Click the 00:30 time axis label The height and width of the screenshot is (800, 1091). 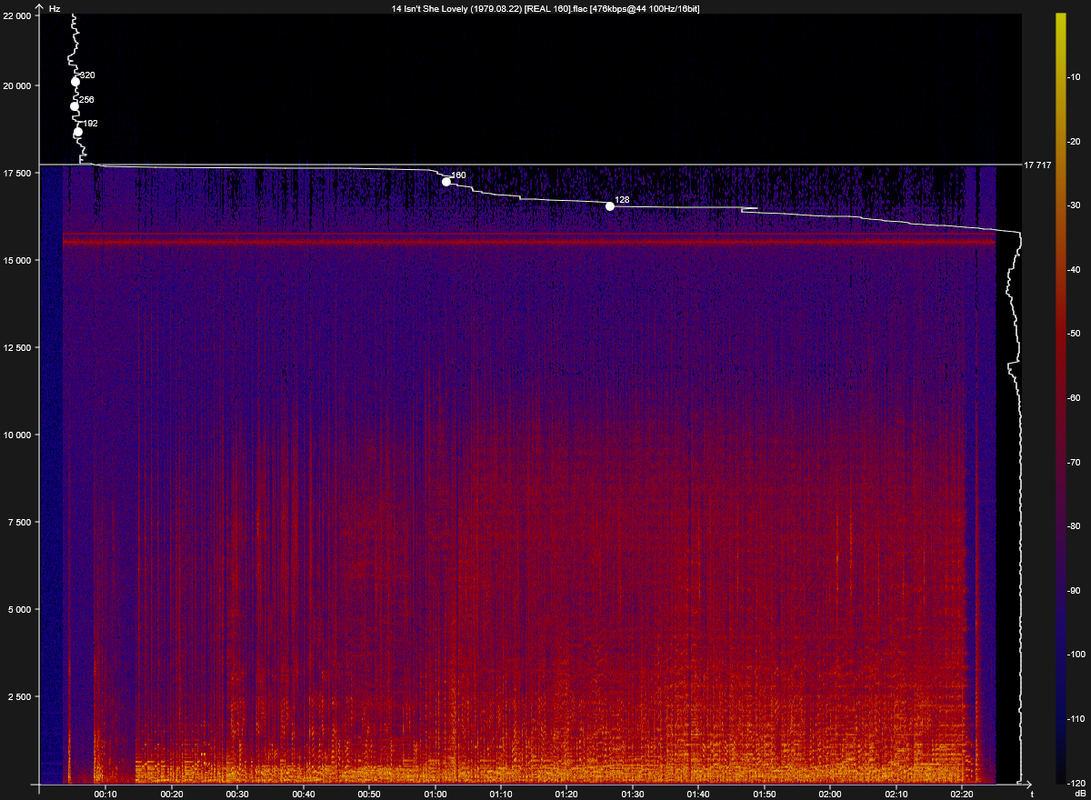coord(237,794)
